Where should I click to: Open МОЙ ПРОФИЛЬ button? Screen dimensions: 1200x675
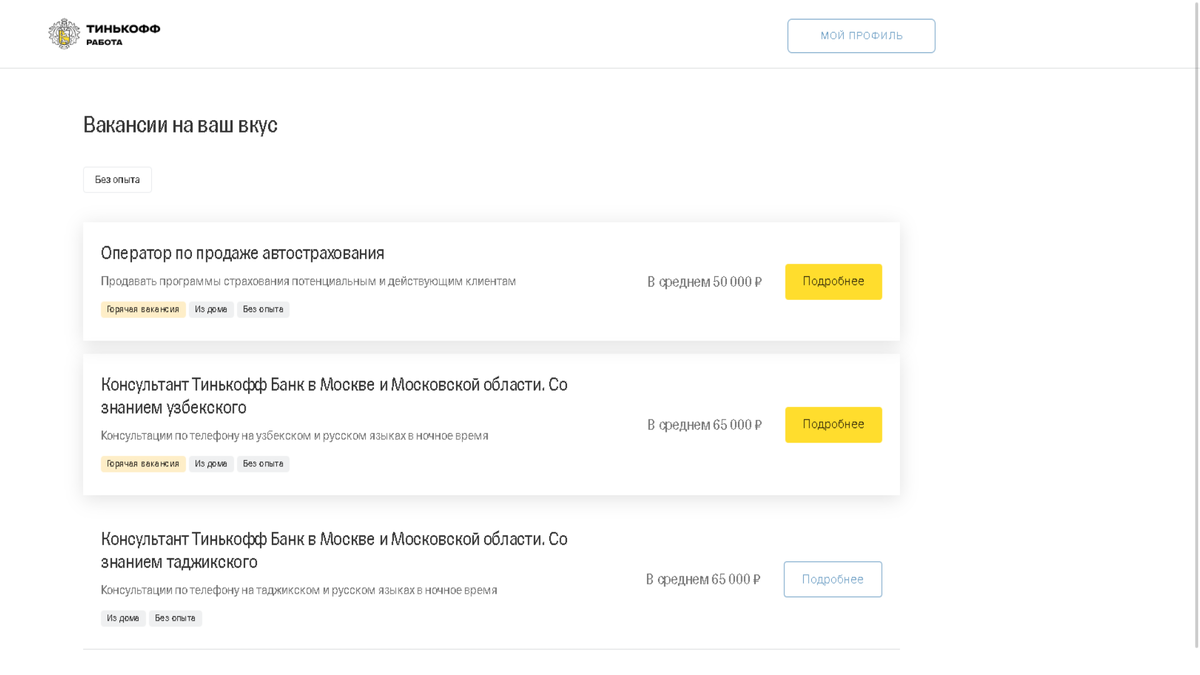861,36
